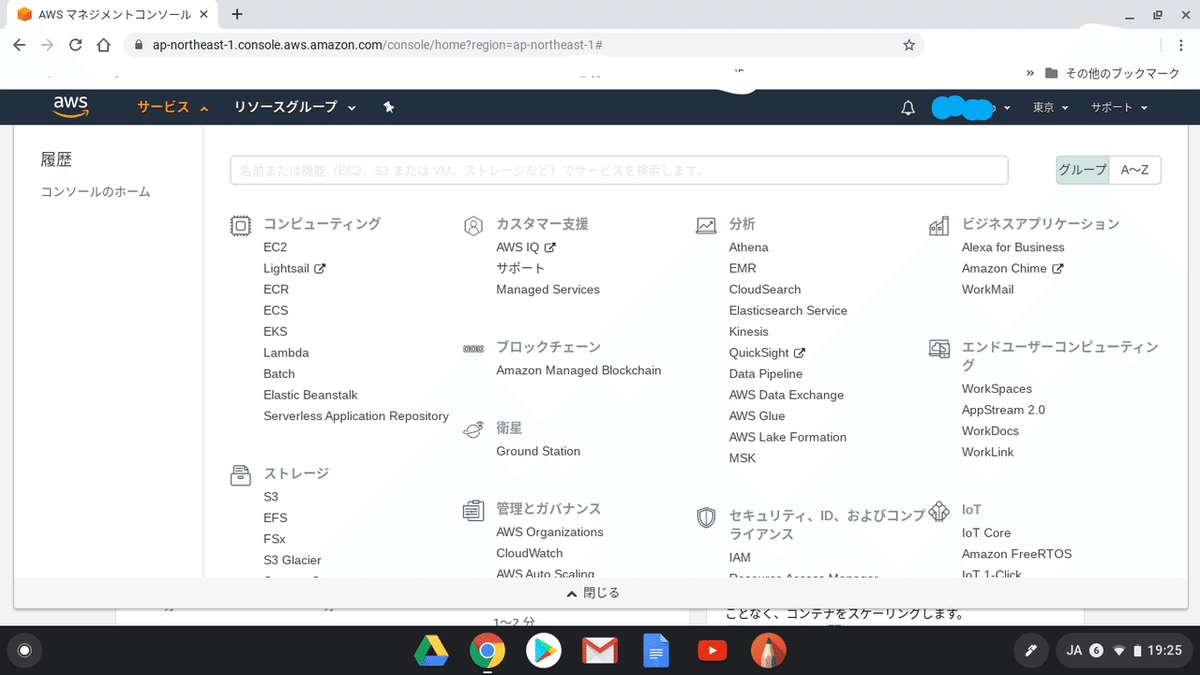The width and height of the screenshot is (1200, 675).
Task: Click the IoT category icon
Action: coord(939,510)
